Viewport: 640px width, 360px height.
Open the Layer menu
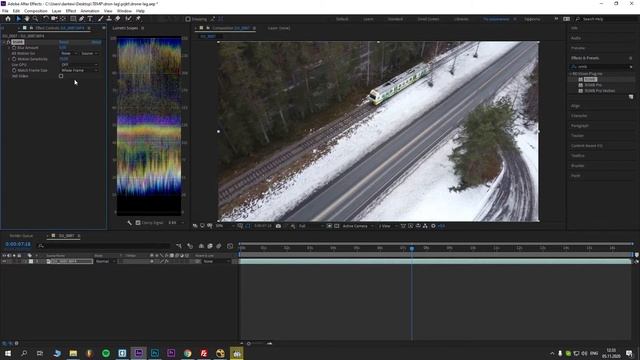point(56,11)
